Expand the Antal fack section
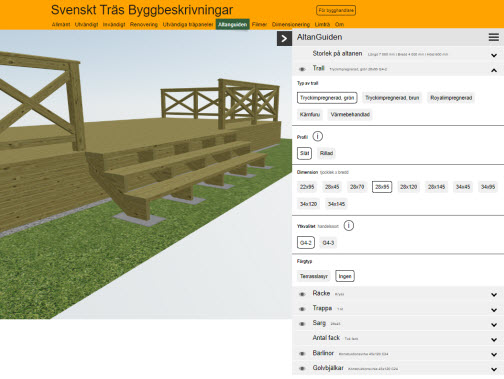The height and width of the screenshot is (379, 504). click(494, 340)
